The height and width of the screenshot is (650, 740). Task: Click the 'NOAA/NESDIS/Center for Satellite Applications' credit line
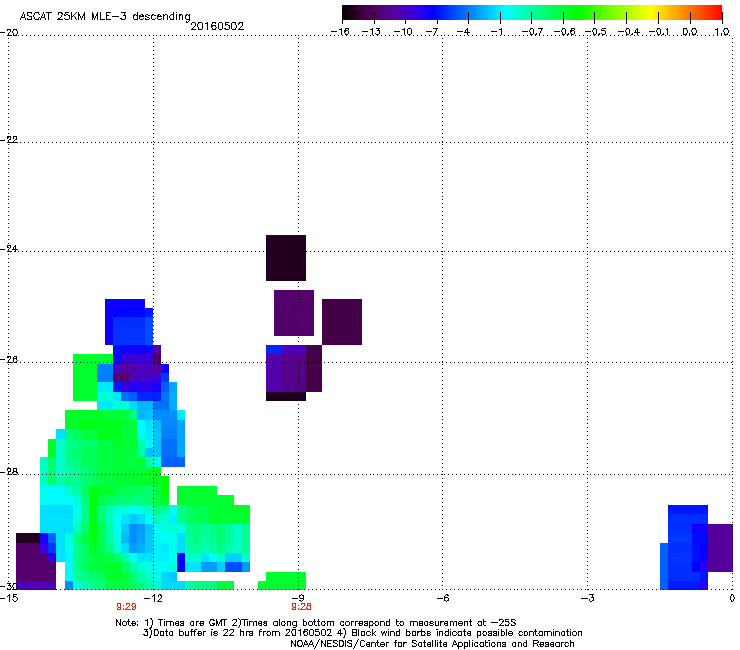(x=432, y=643)
